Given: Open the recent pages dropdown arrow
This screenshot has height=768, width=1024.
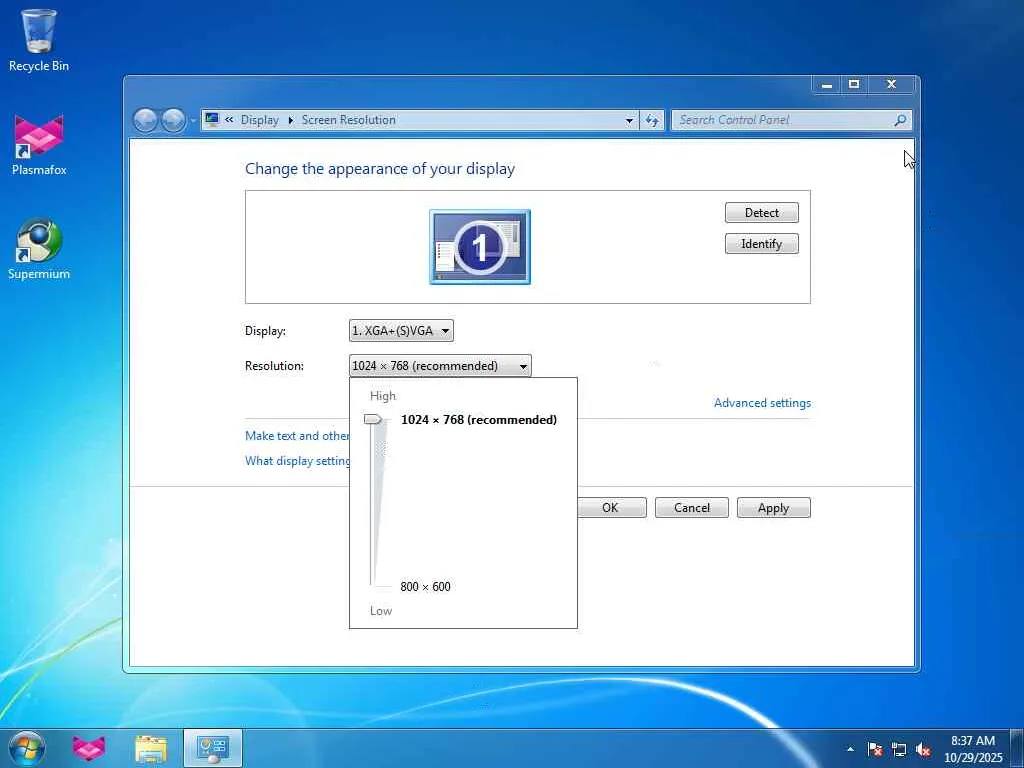Looking at the screenshot, I should tap(193, 121).
